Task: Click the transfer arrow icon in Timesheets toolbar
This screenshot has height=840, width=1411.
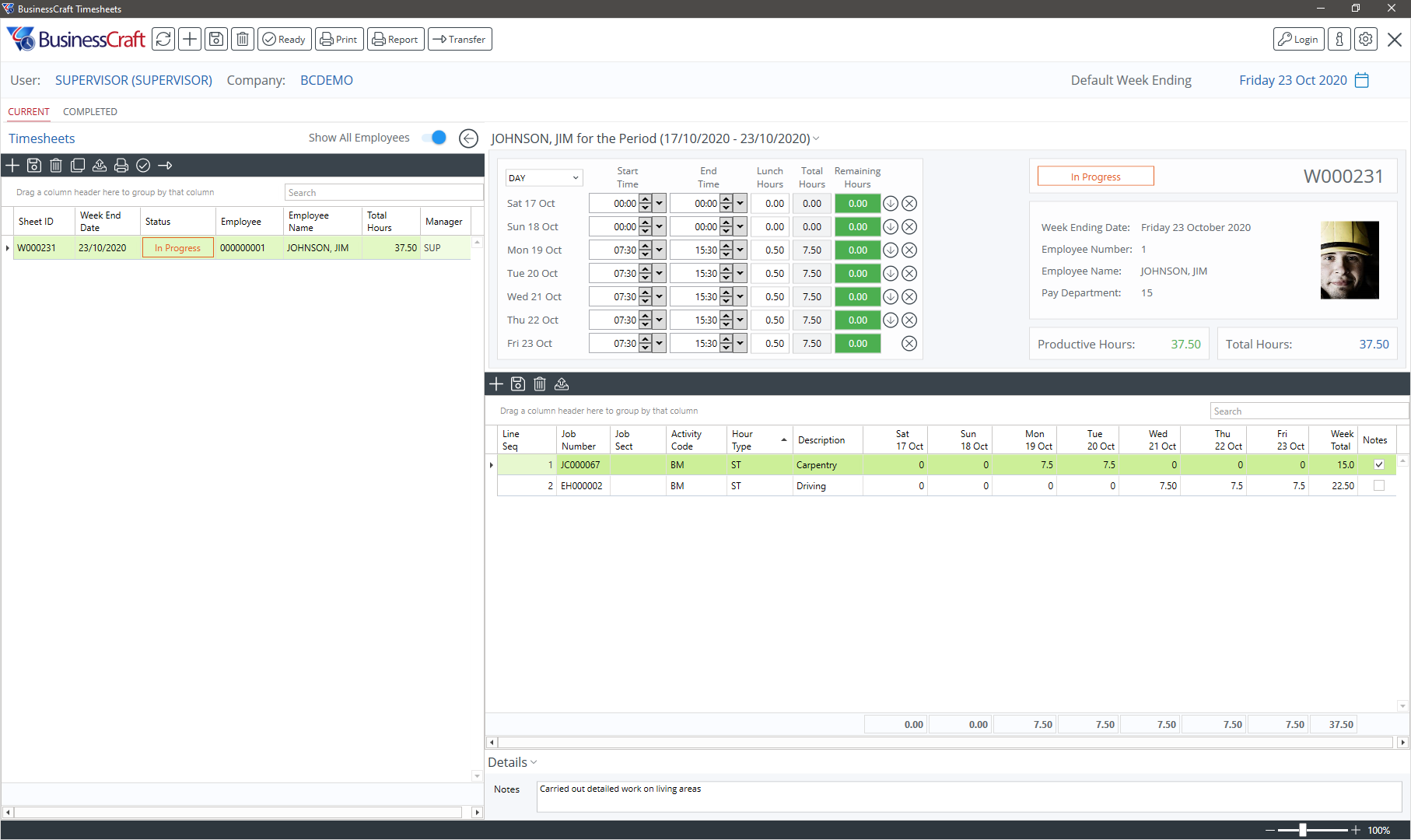Action: pyautogui.click(x=165, y=165)
